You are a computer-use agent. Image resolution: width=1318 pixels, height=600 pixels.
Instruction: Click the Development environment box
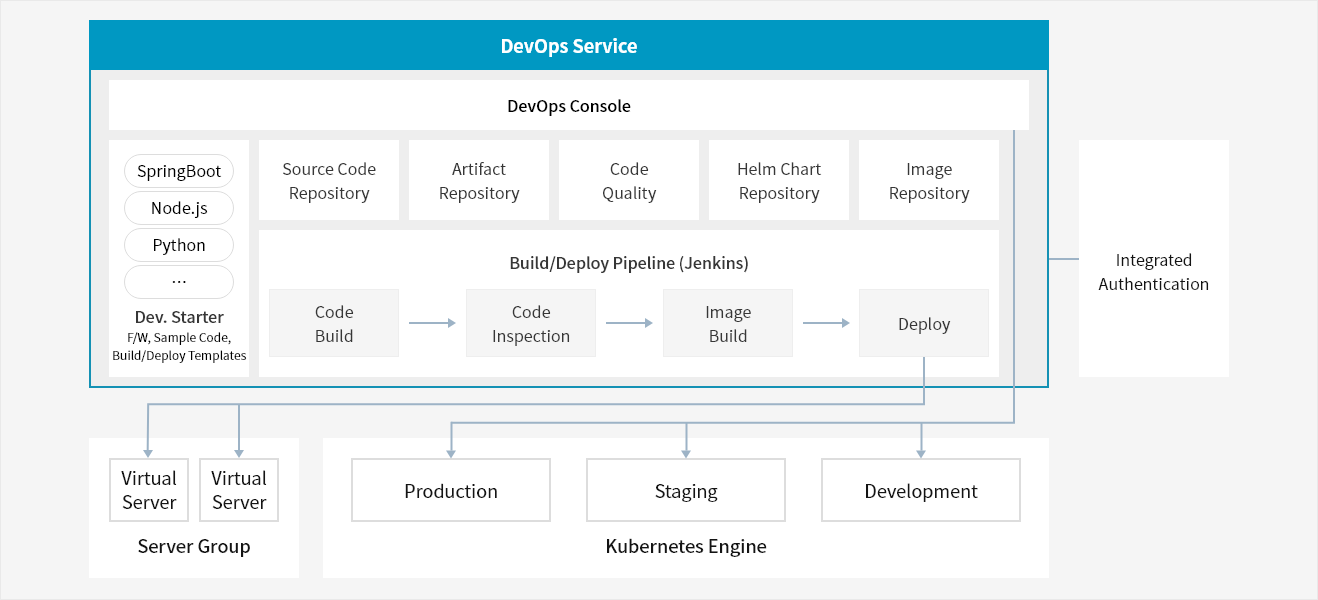click(x=921, y=491)
